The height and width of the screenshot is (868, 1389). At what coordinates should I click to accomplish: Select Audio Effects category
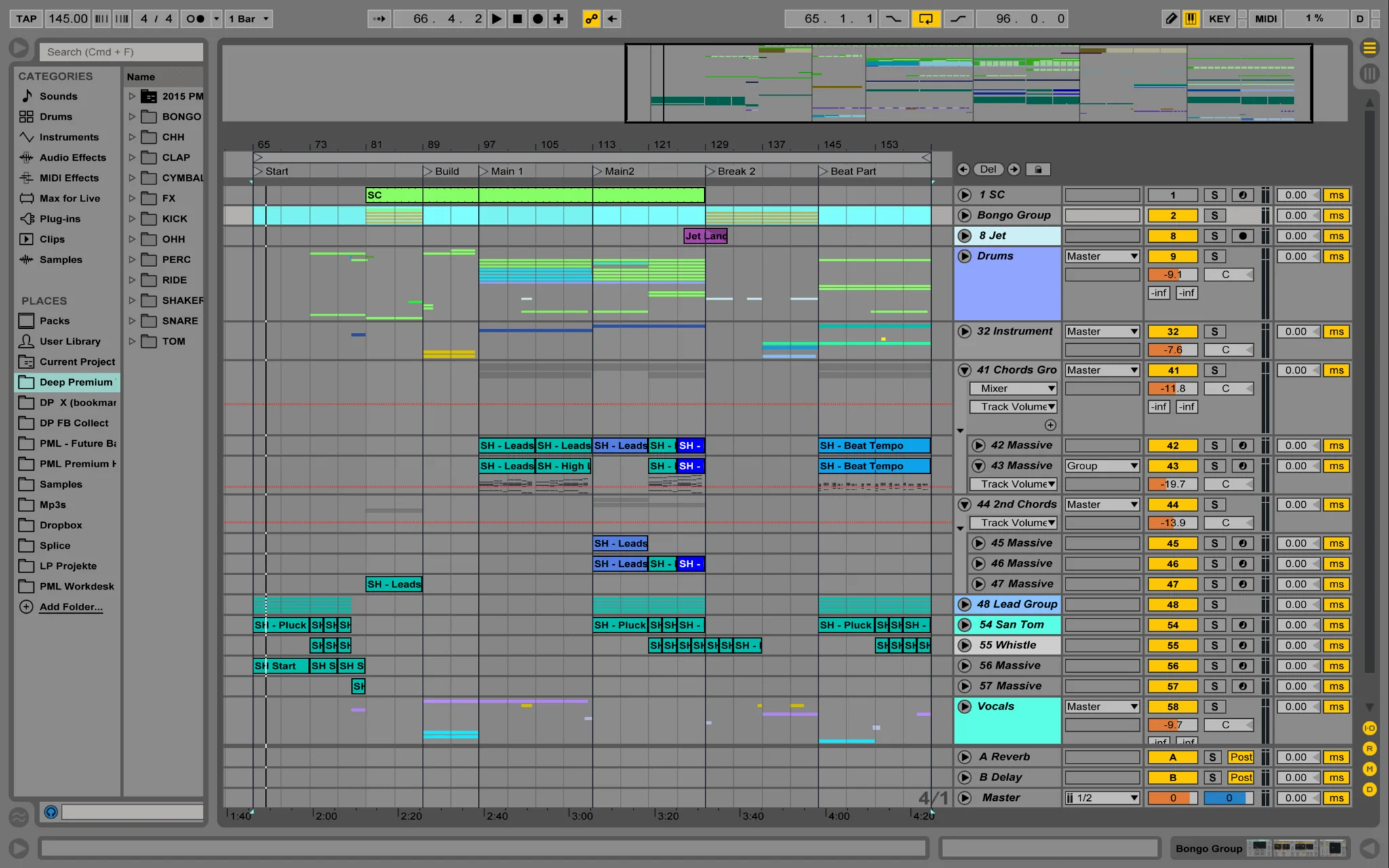(x=73, y=157)
